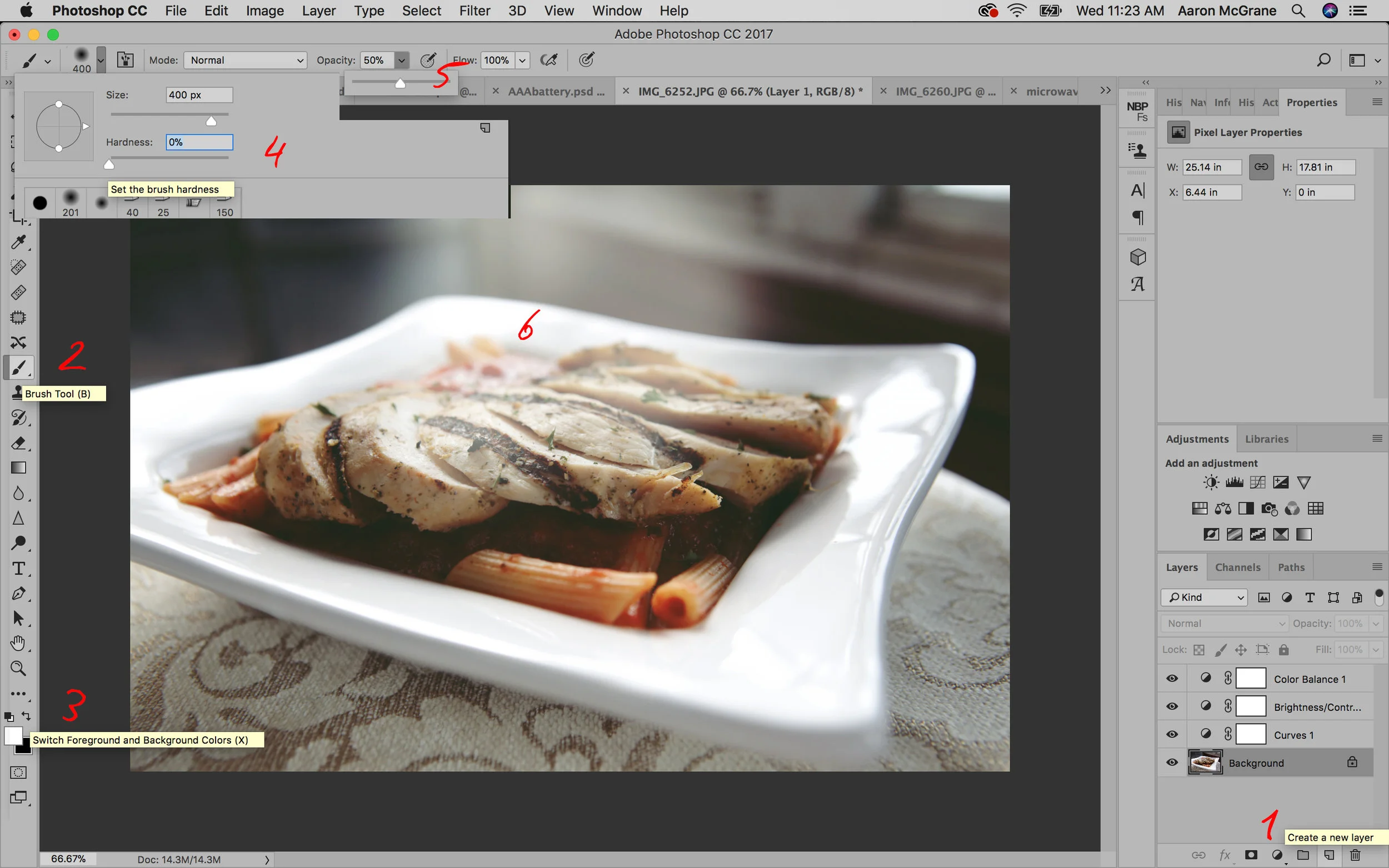Screen dimensions: 1389x868
Task: Toggle the width and height link button
Action: [x=1261, y=167]
